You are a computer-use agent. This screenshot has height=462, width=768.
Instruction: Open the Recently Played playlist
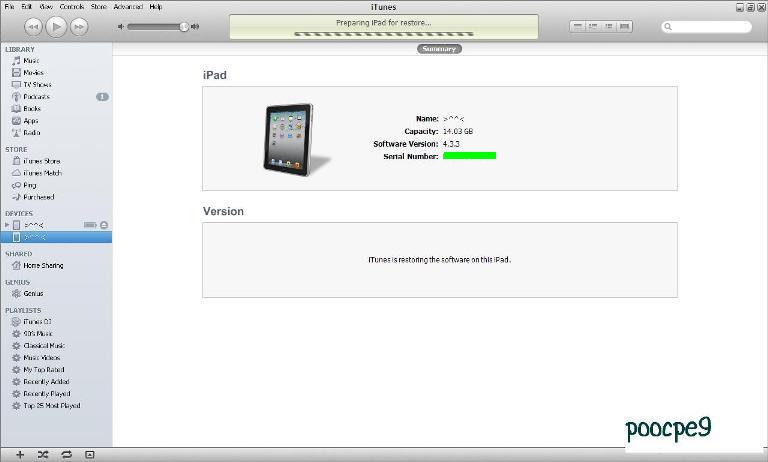point(47,394)
